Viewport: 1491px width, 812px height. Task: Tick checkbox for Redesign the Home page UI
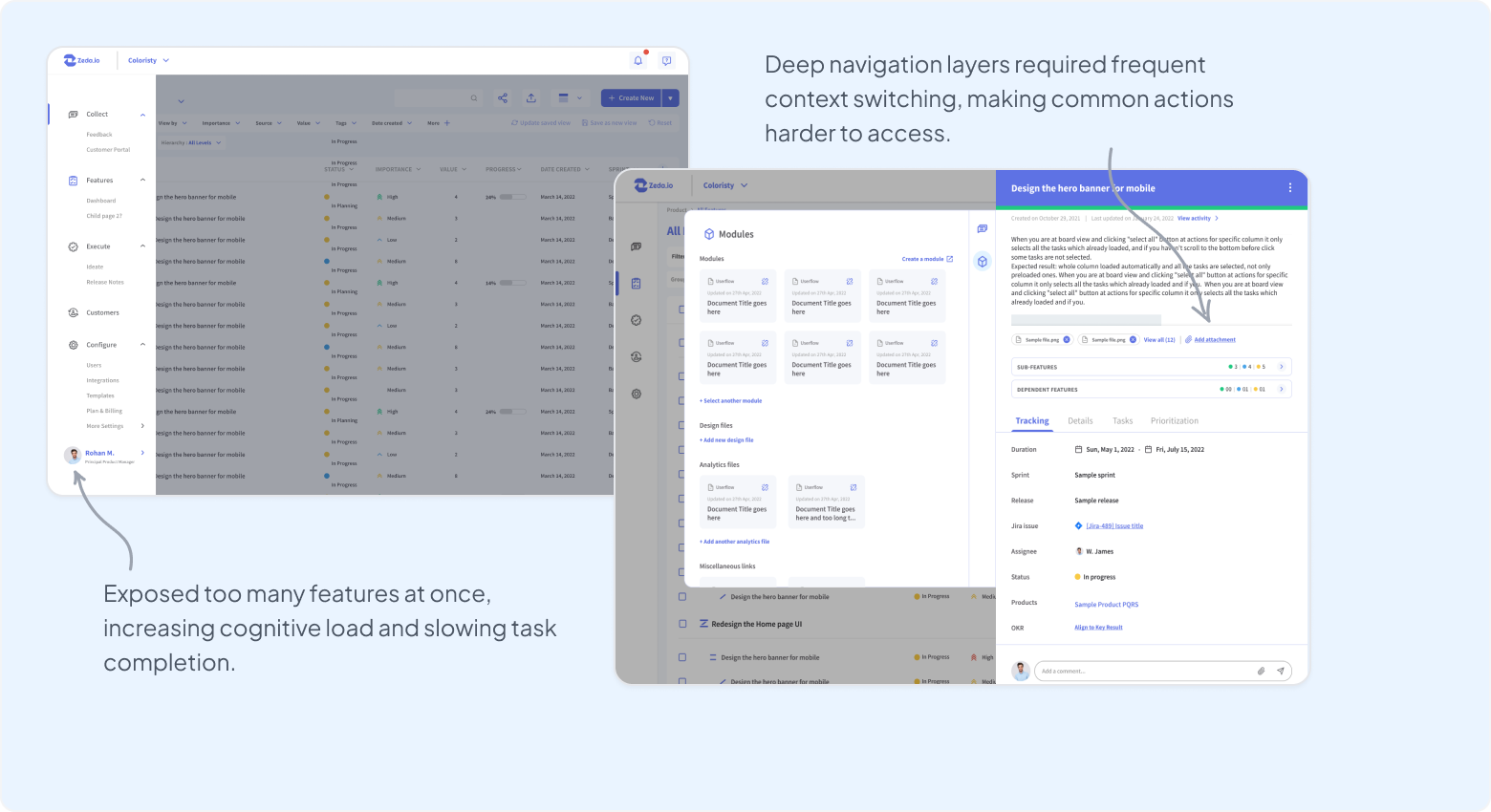coord(682,624)
